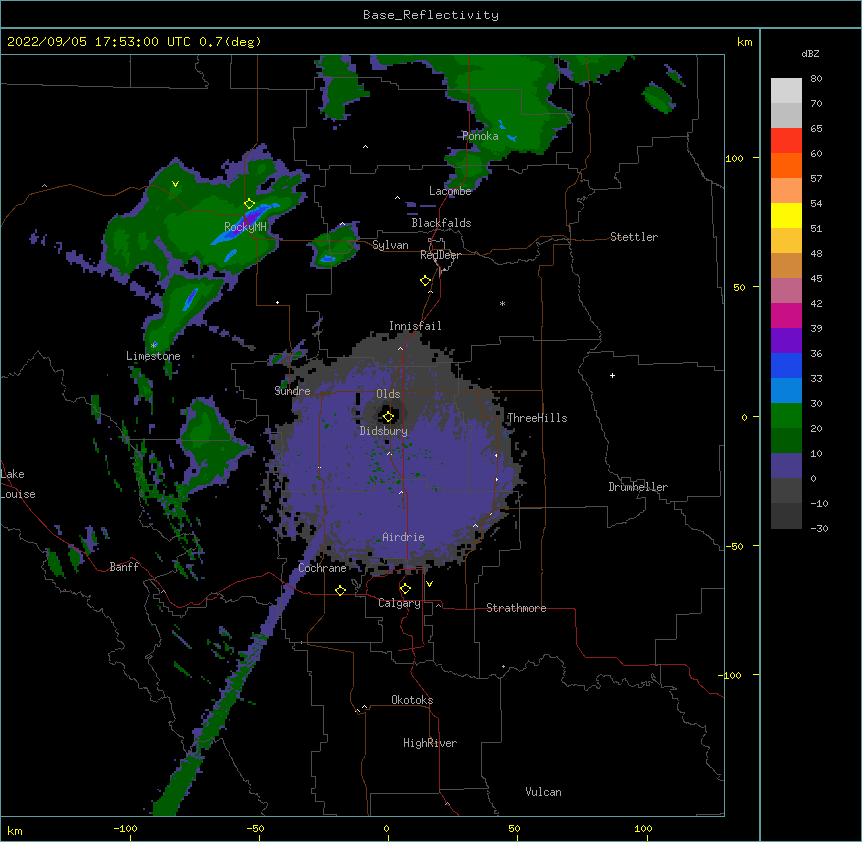Viewport: 862px width, 842px height.
Task: Click the yellow marker south of Red Deer
Action: (x=426, y=281)
